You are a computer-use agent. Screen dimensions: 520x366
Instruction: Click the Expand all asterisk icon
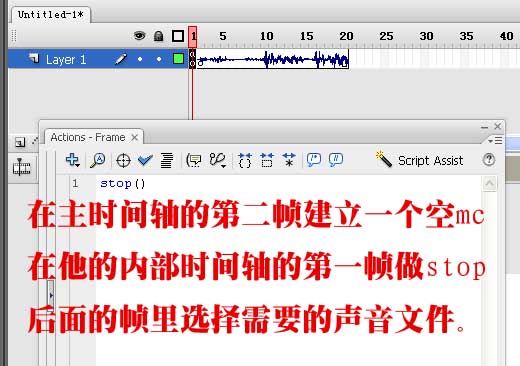(x=289, y=160)
